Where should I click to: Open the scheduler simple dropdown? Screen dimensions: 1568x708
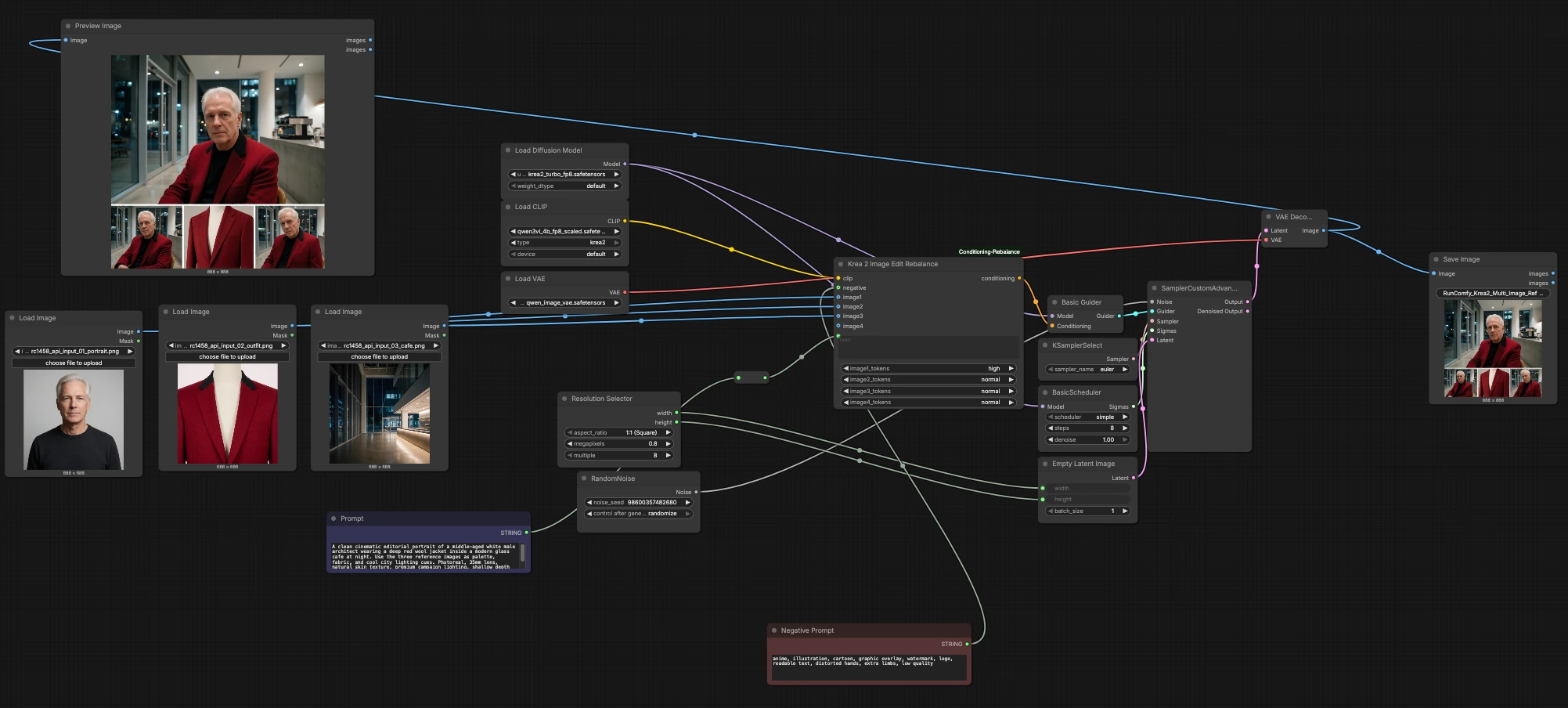click(1088, 417)
